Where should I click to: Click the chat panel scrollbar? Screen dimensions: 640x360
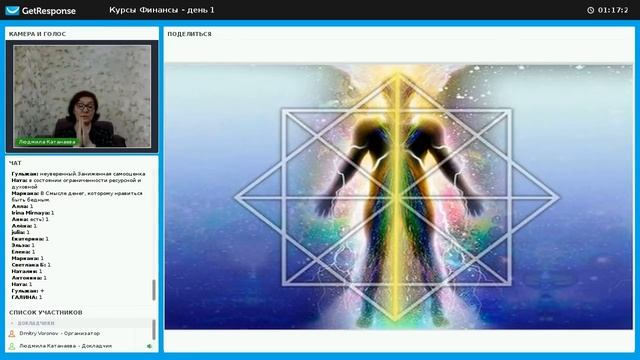pos(154,290)
